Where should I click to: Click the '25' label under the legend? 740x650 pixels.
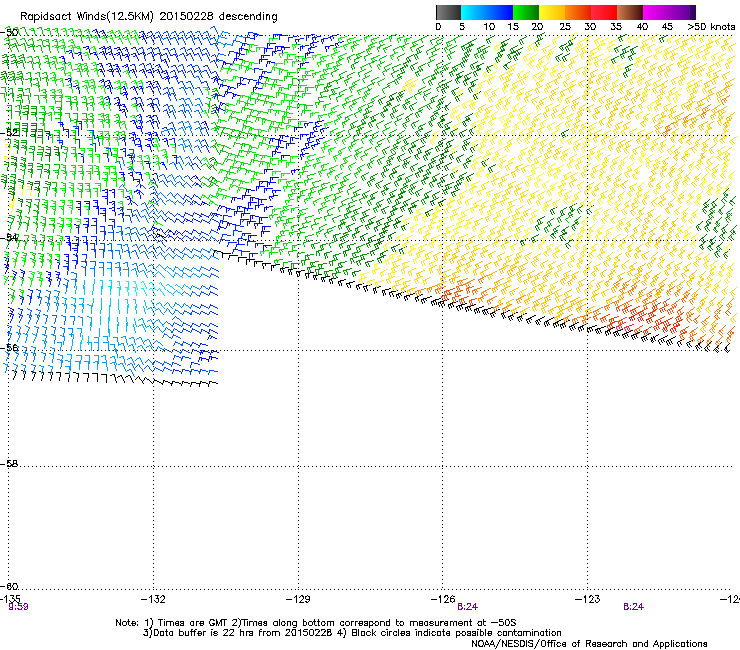pos(565,27)
